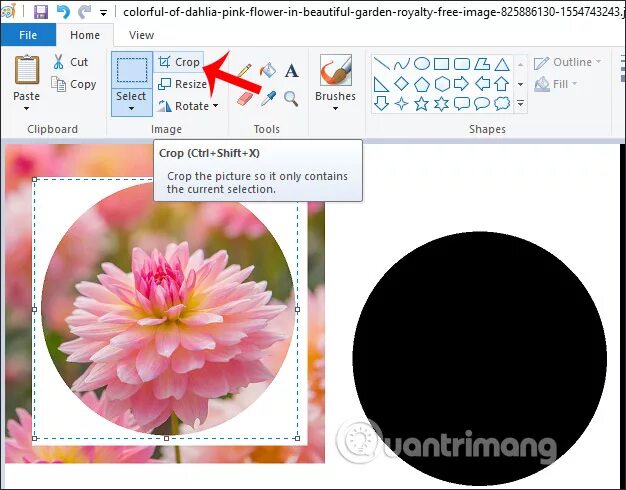Pick the Pentagon shape

[x=422, y=84]
